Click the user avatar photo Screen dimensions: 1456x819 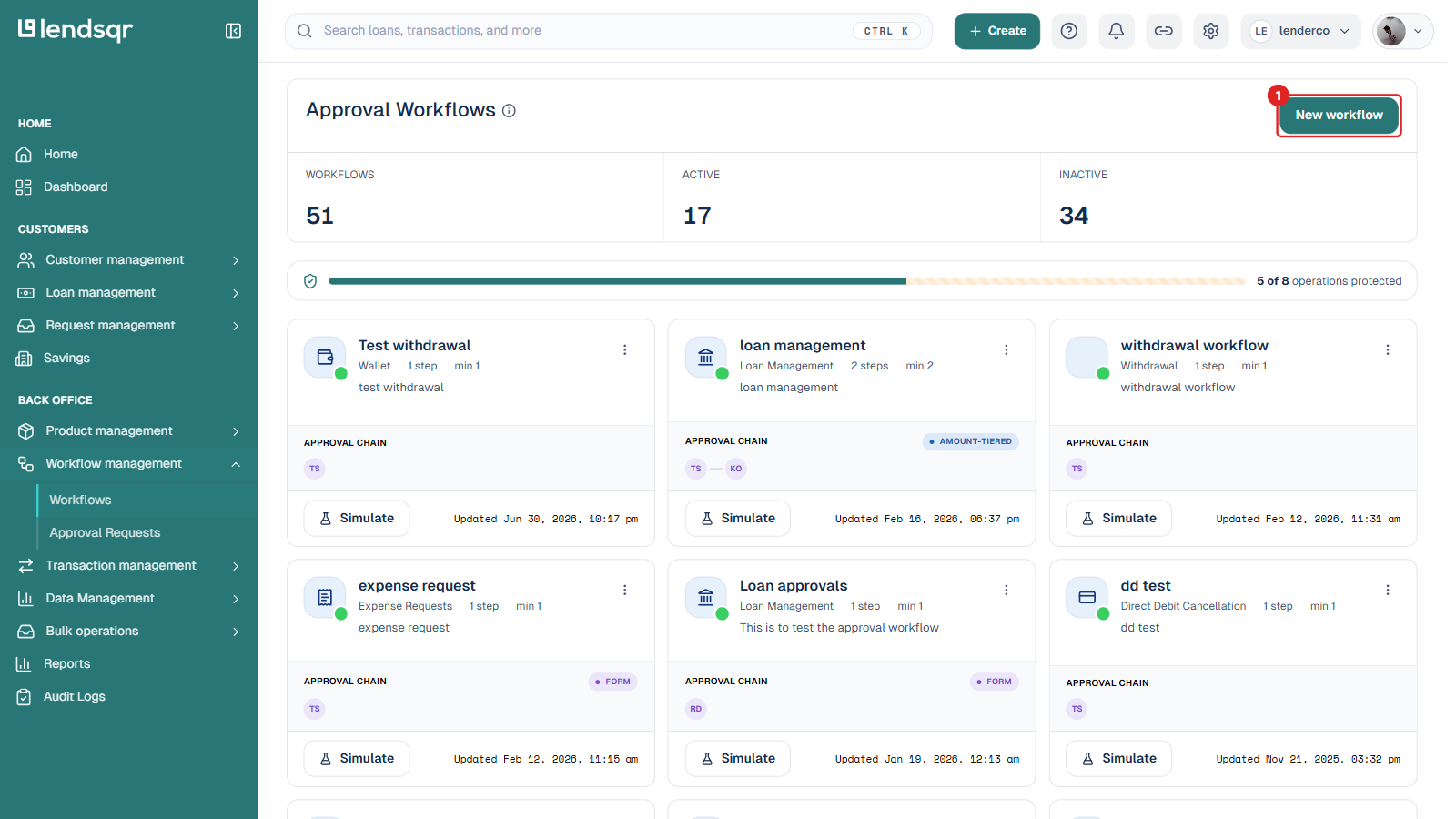click(x=1390, y=31)
